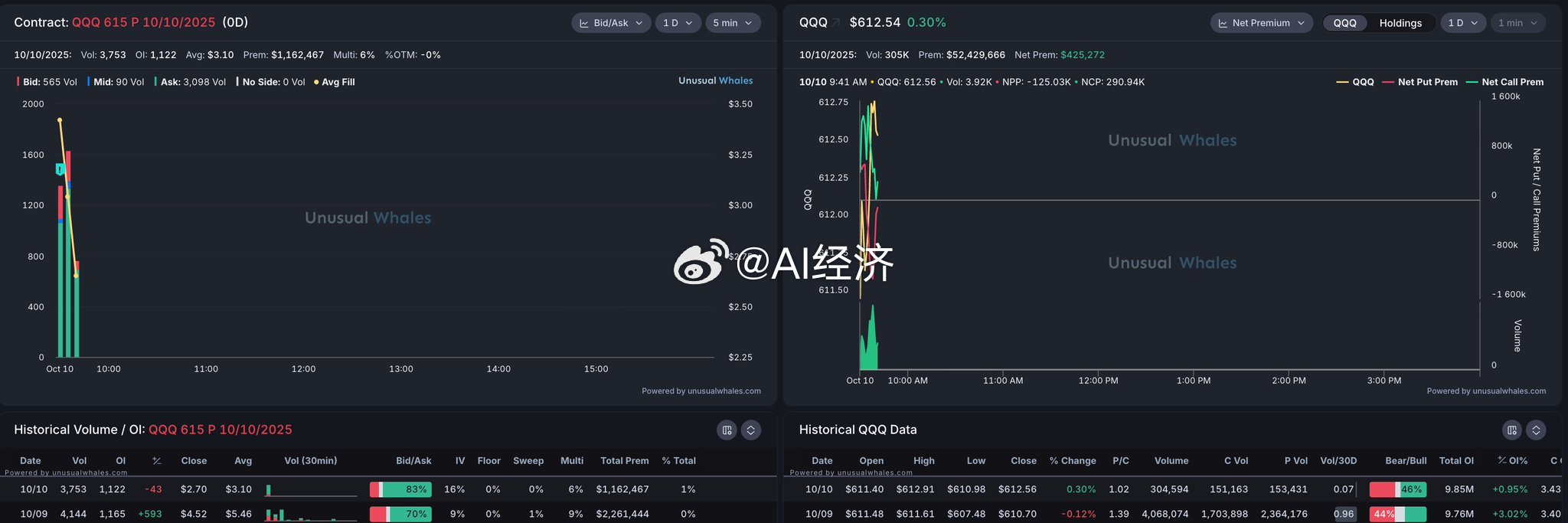The image size is (1568, 523).
Task: Open the Bid/Ask chart type dropdown
Action: [611, 23]
